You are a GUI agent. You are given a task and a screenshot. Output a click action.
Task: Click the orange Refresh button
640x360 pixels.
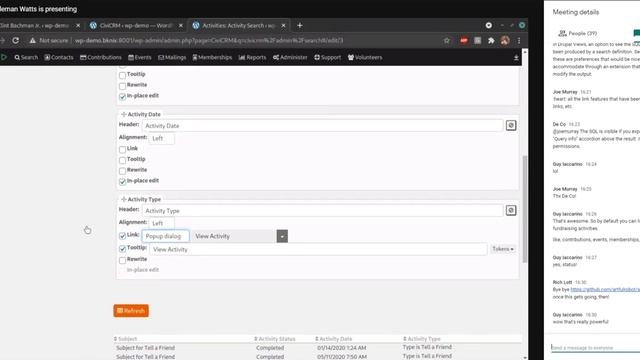pyautogui.click(x=131, y=311)
